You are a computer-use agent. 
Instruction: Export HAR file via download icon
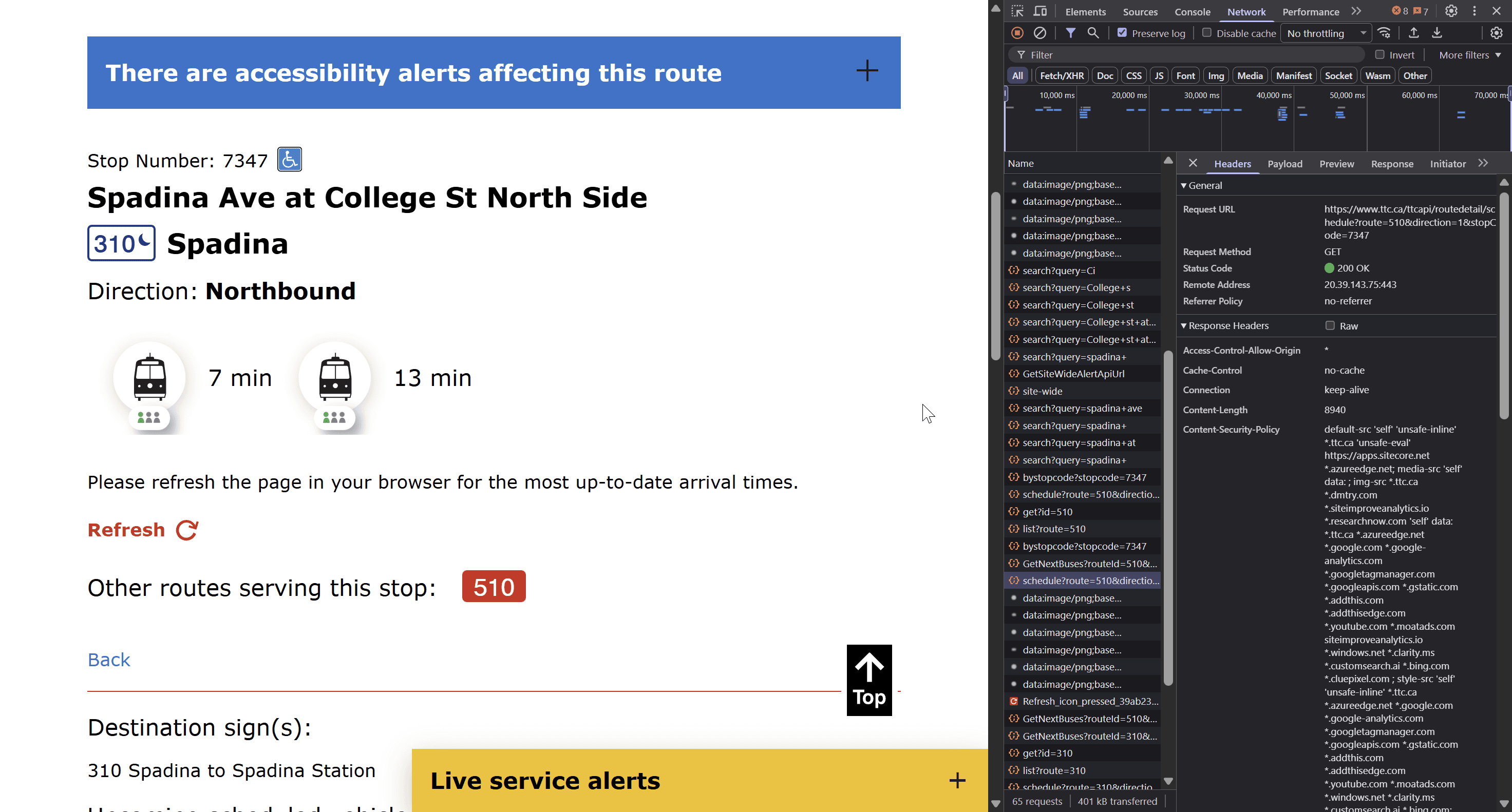(1437, 33)
